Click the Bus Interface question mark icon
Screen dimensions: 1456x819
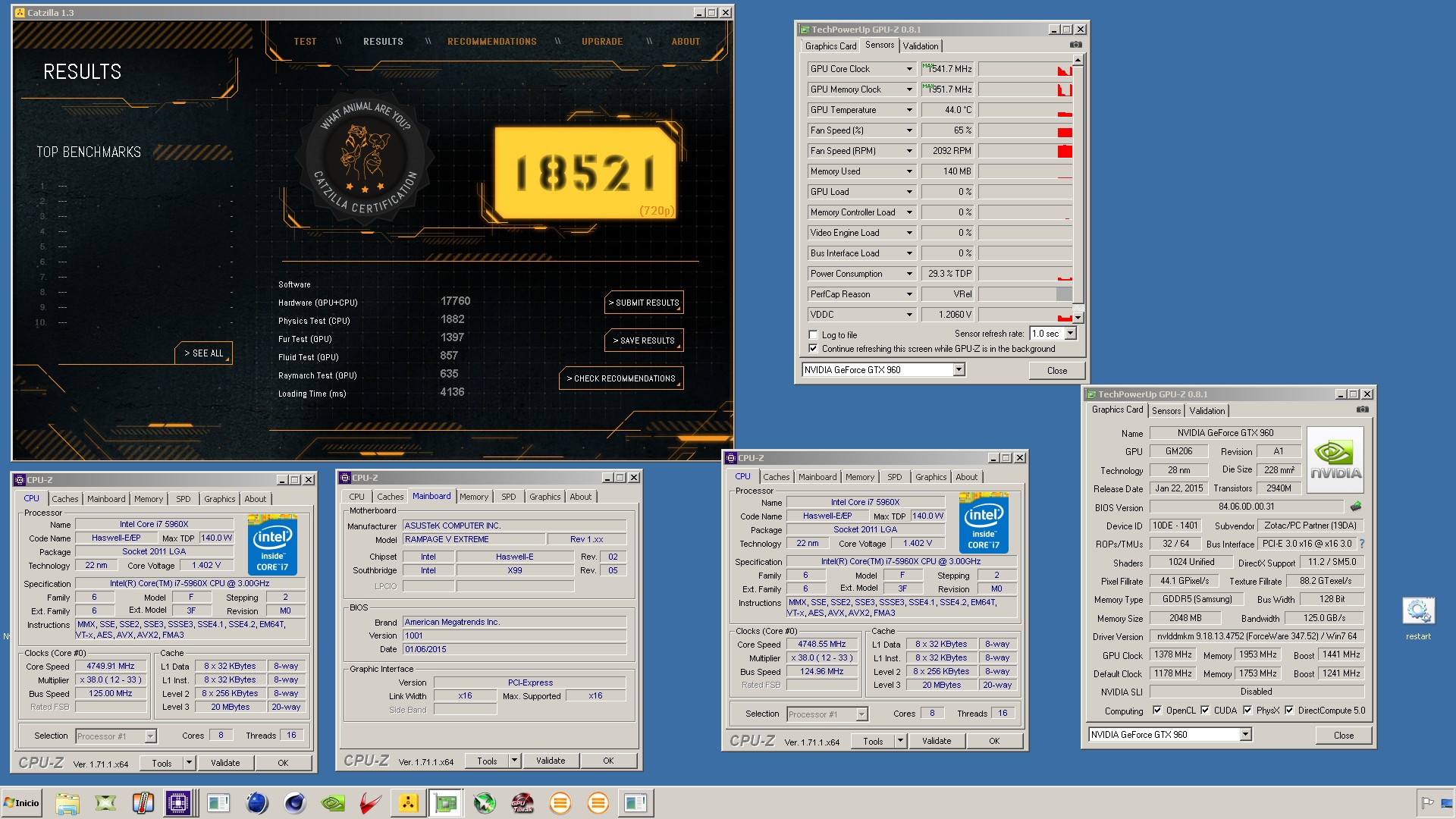tap(1362, 544)
